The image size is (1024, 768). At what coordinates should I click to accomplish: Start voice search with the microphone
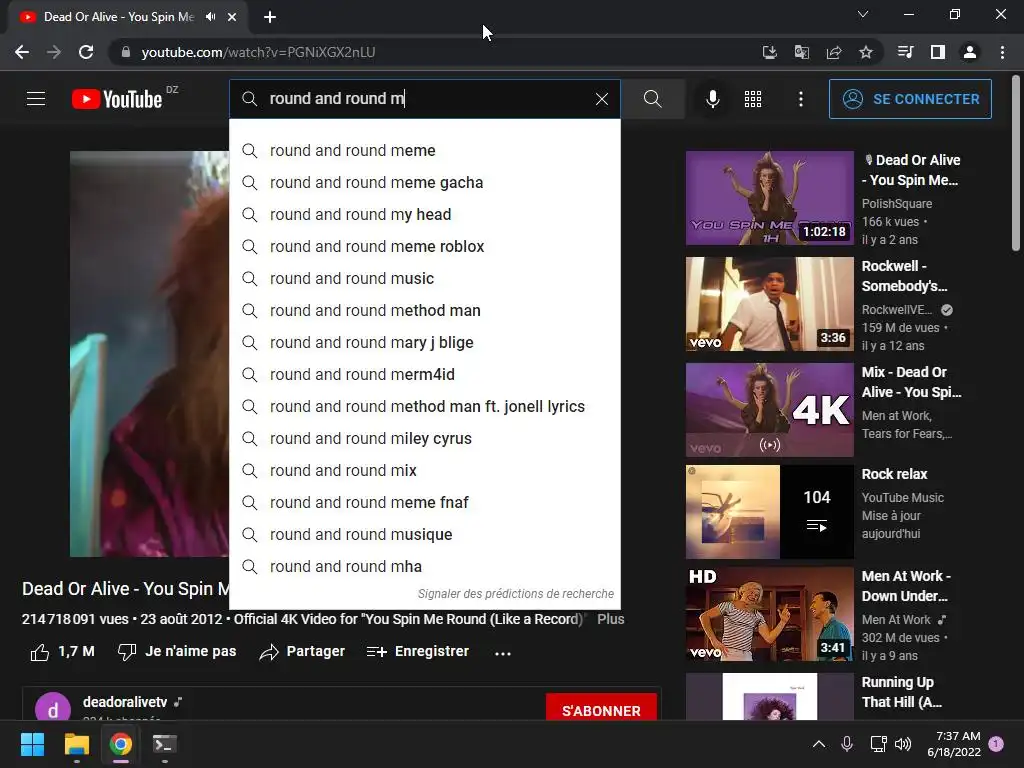coord(713,99)
